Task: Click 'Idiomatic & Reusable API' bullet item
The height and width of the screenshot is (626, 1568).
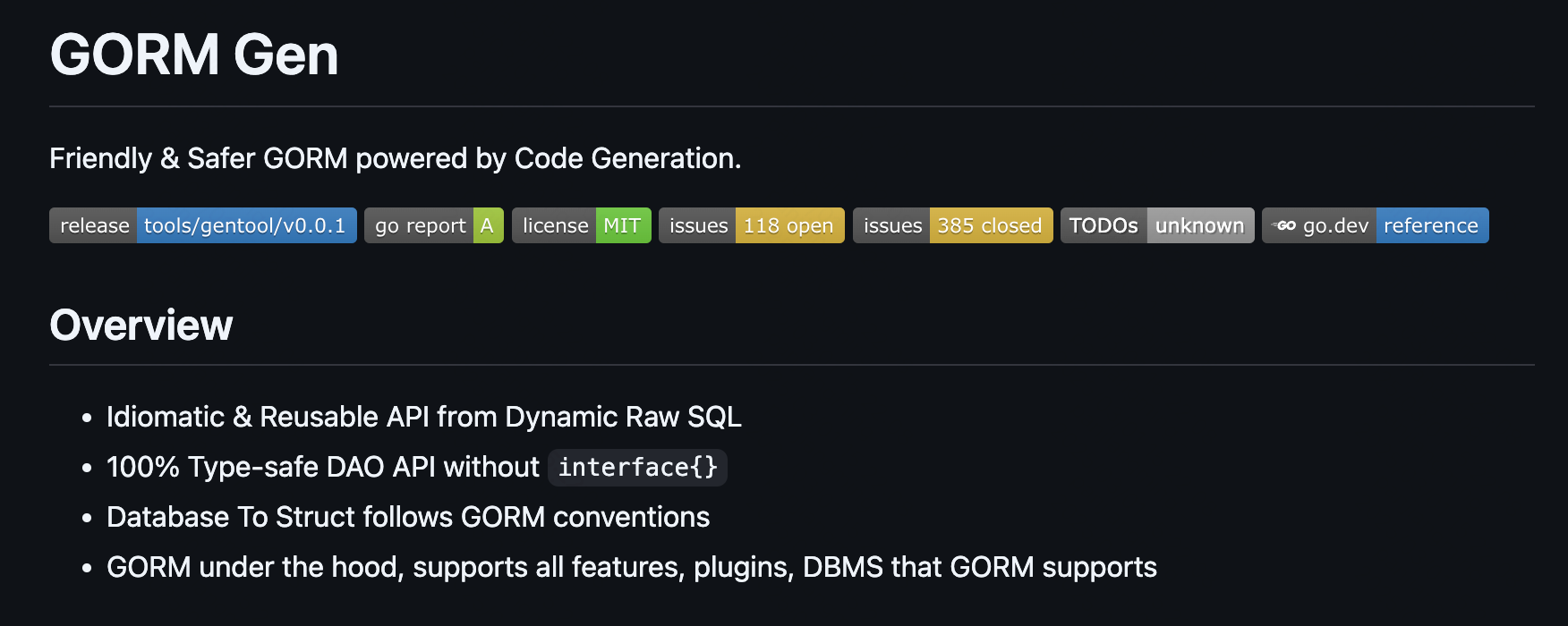Action: coord(423,418)
